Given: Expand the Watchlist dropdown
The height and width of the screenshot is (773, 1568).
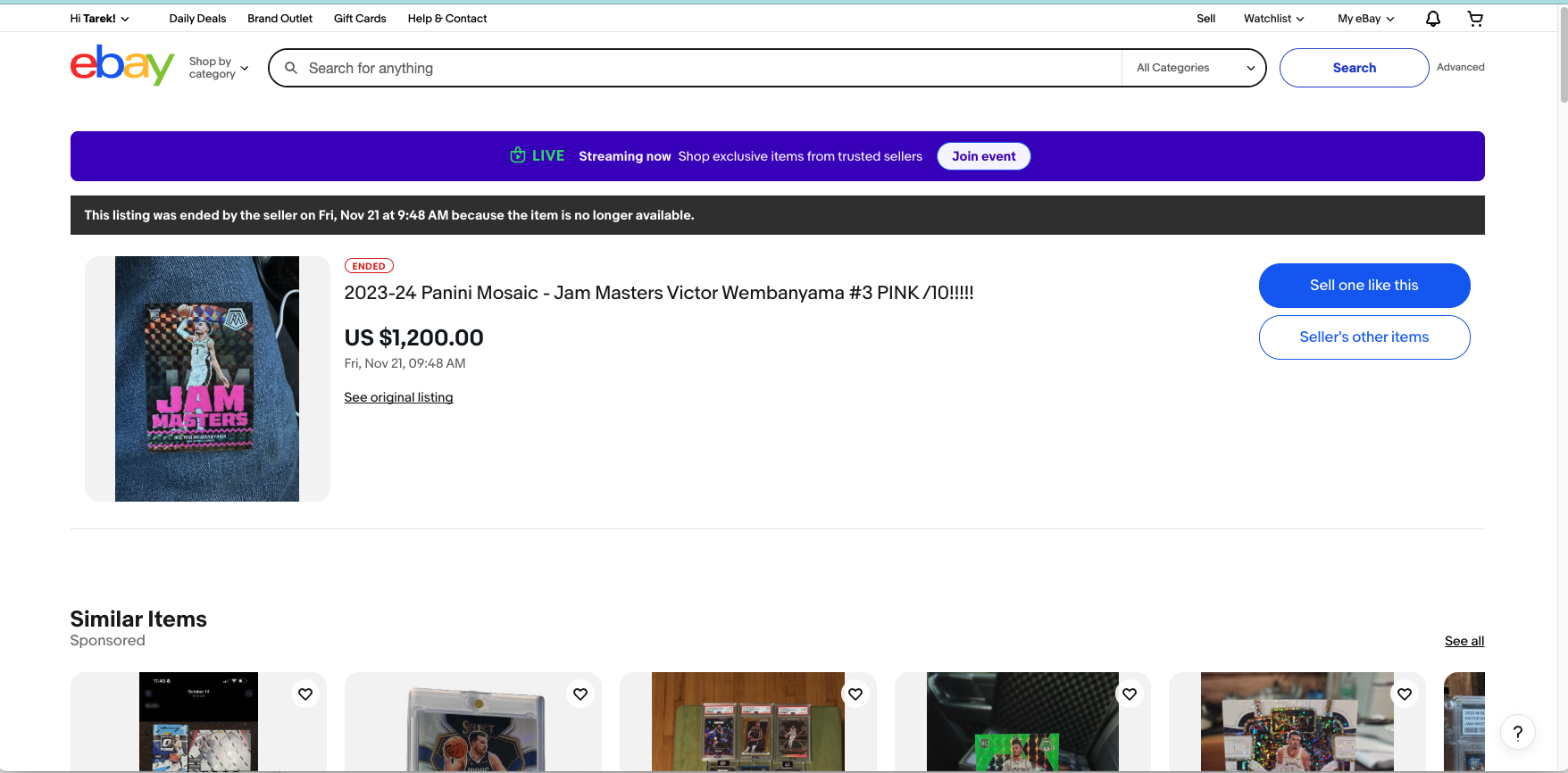Looking at the screenshot, I should point(1273,19).
